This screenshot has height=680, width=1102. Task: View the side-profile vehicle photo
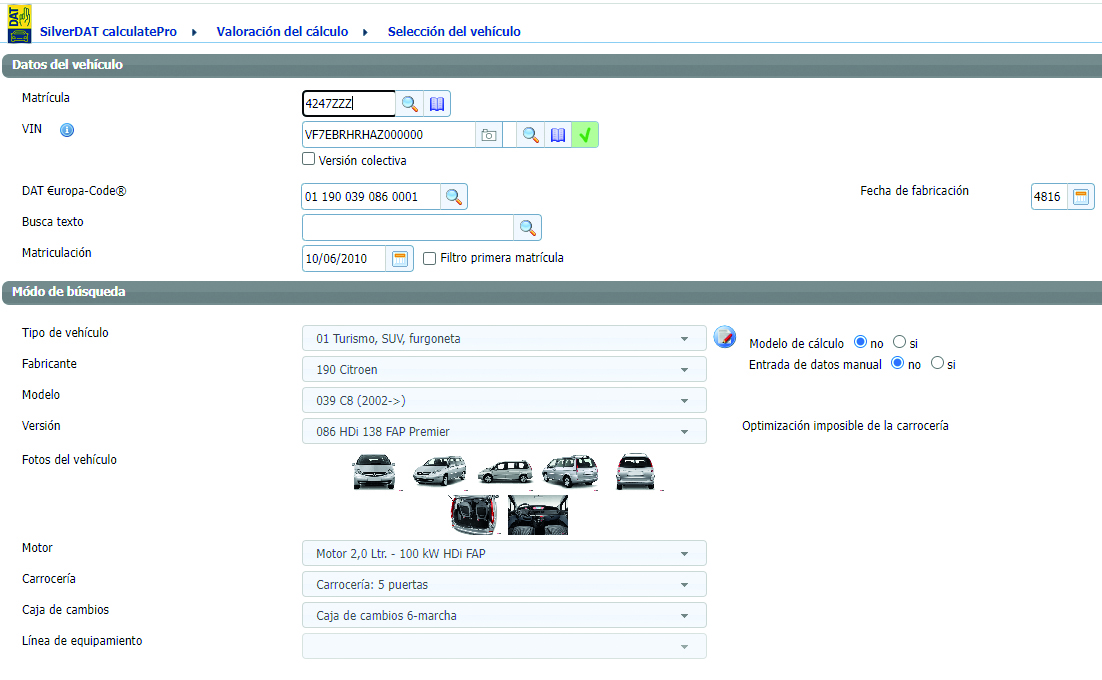[x=505, y=471]
